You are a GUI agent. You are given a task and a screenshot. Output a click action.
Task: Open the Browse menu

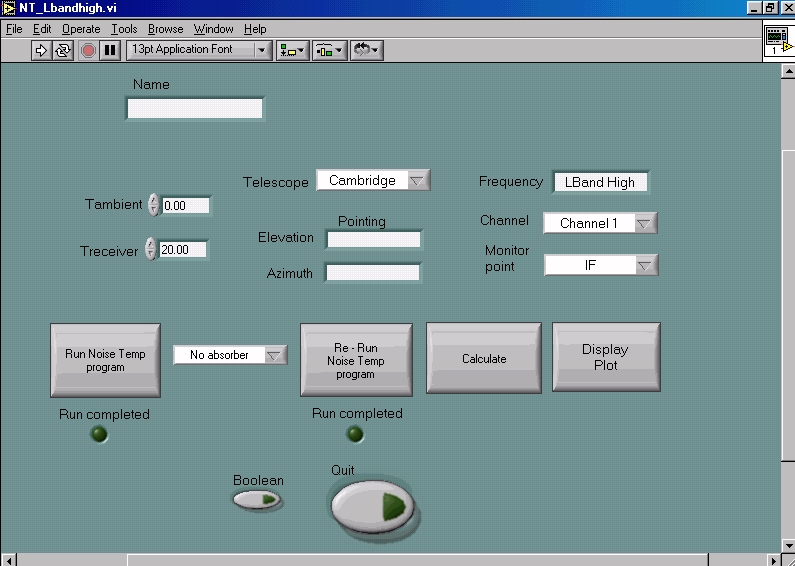[165, 29]
